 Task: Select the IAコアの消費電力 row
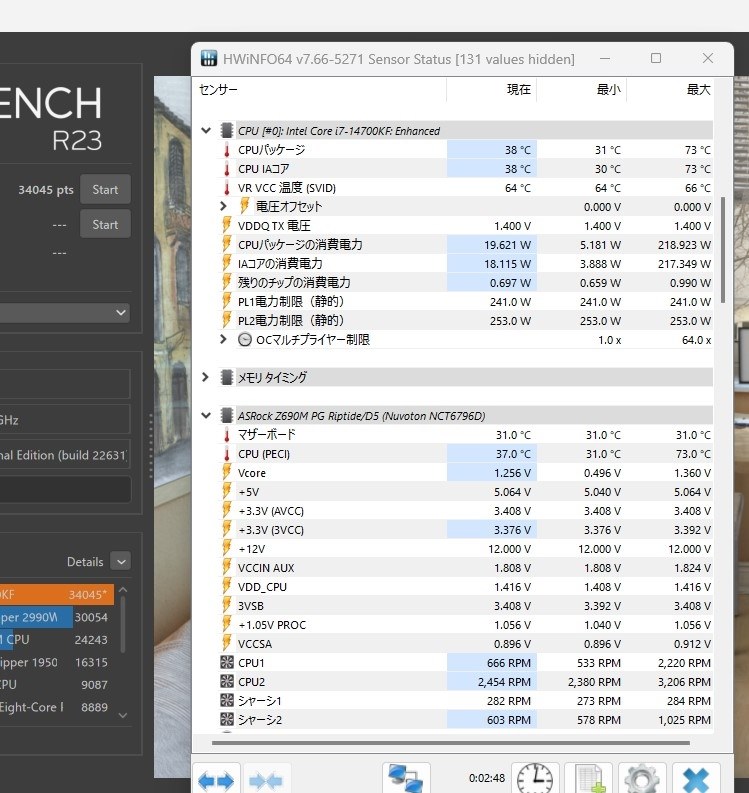(465, 263)
